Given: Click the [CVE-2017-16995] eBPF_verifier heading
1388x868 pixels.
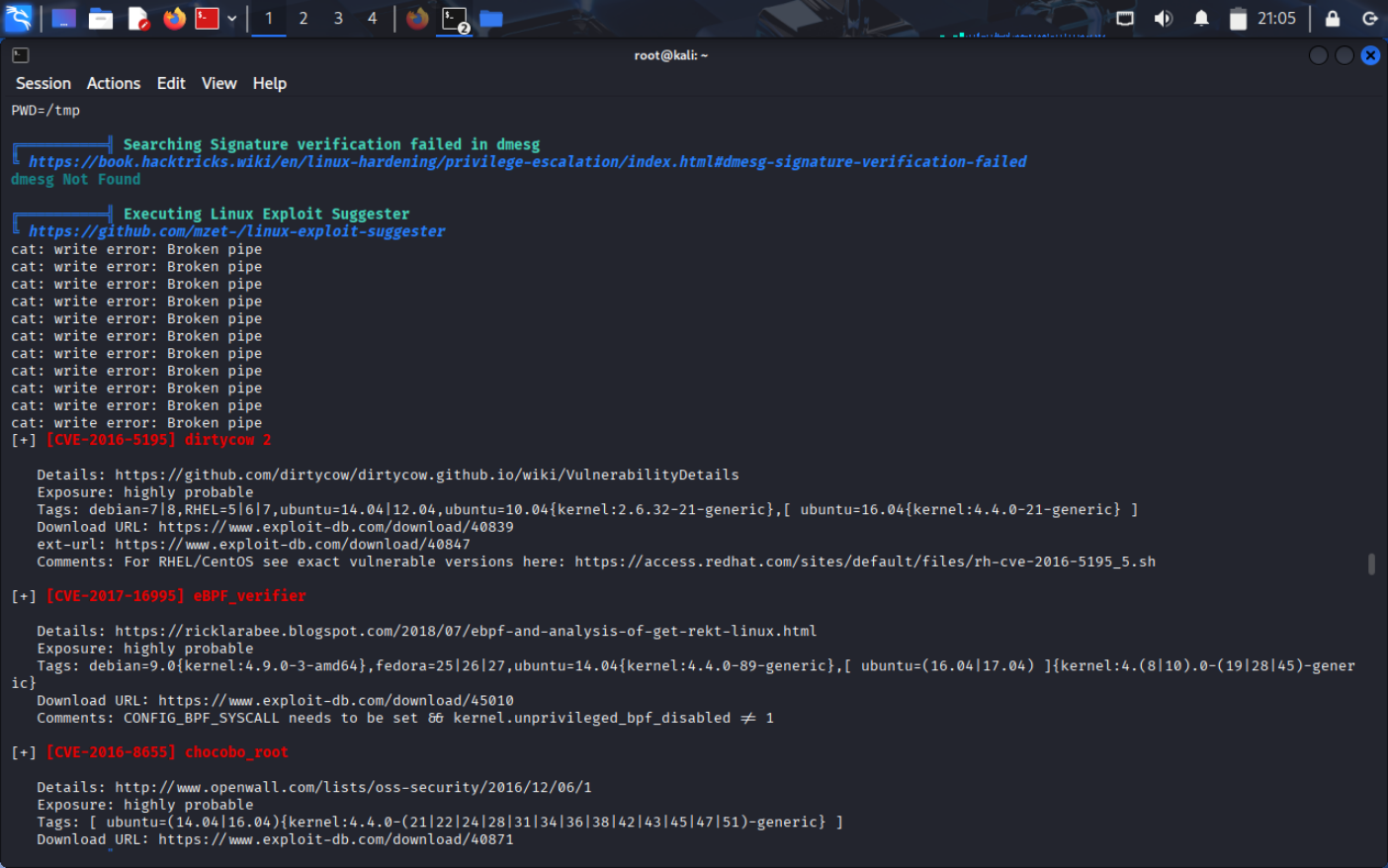Looking at the screenshot, I should click(176, 596).
